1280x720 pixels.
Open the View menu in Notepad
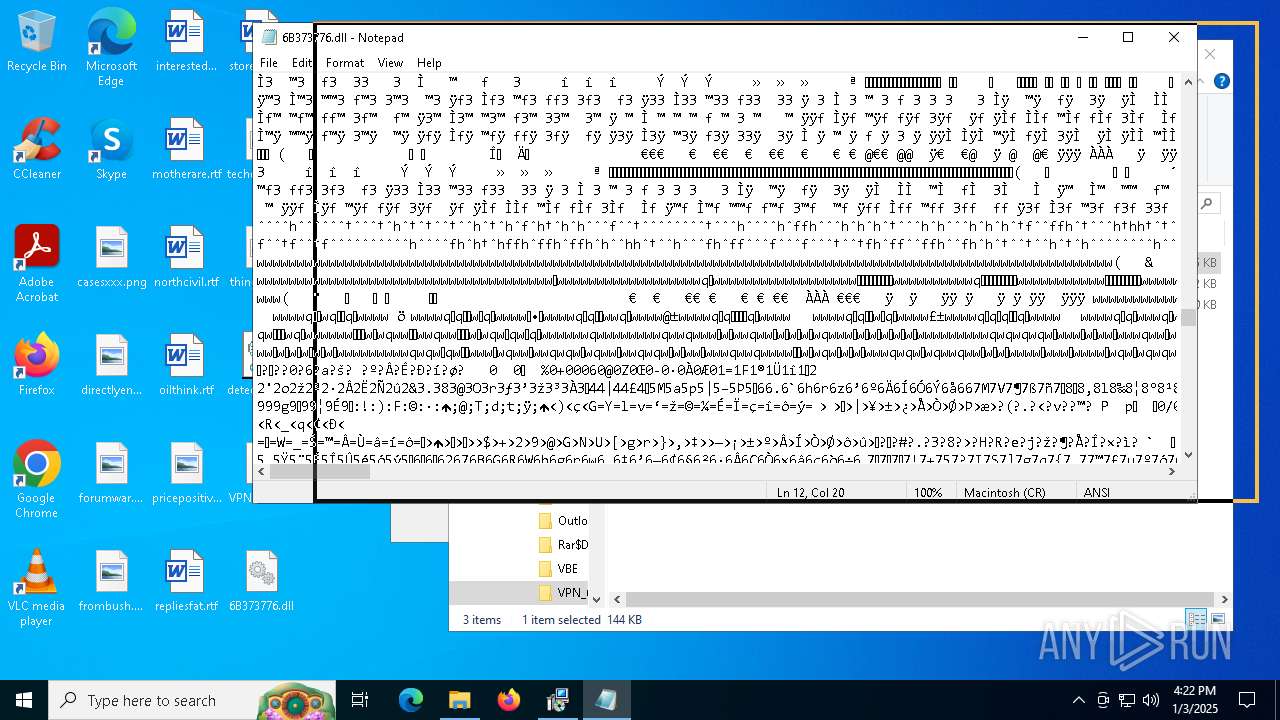[x=390, y=62]
